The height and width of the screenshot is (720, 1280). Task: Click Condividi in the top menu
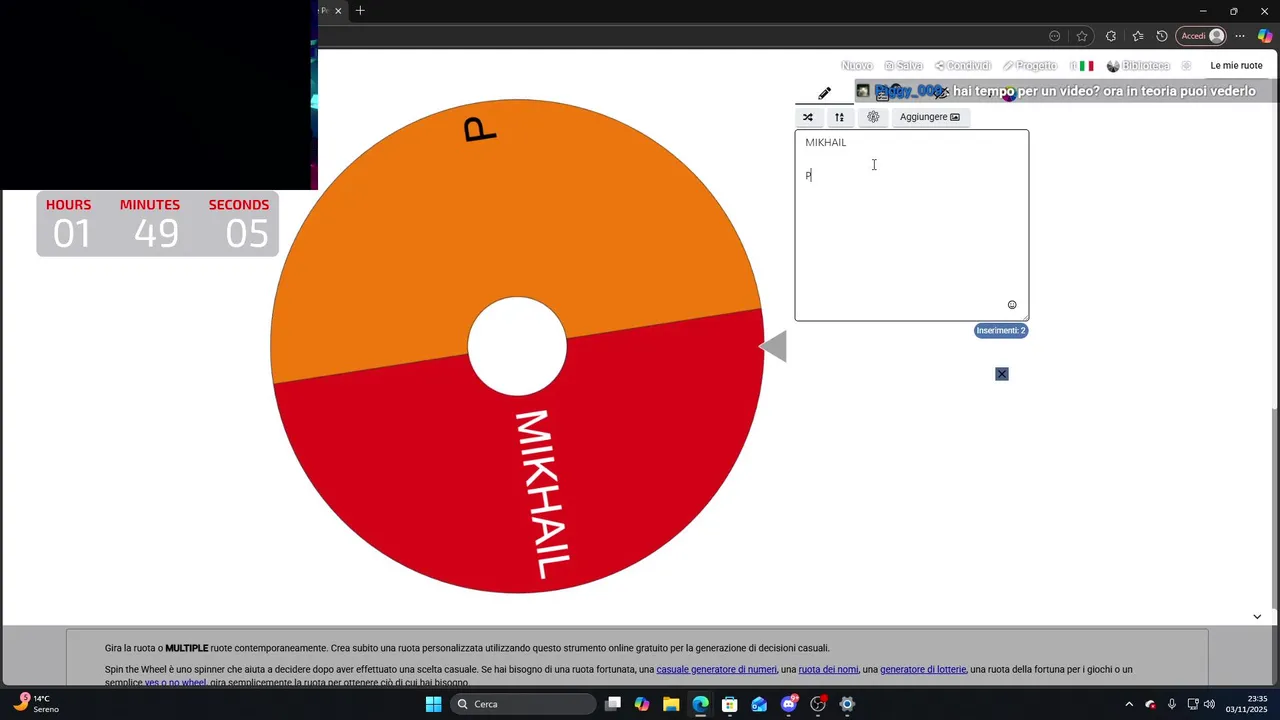point(962,66)
